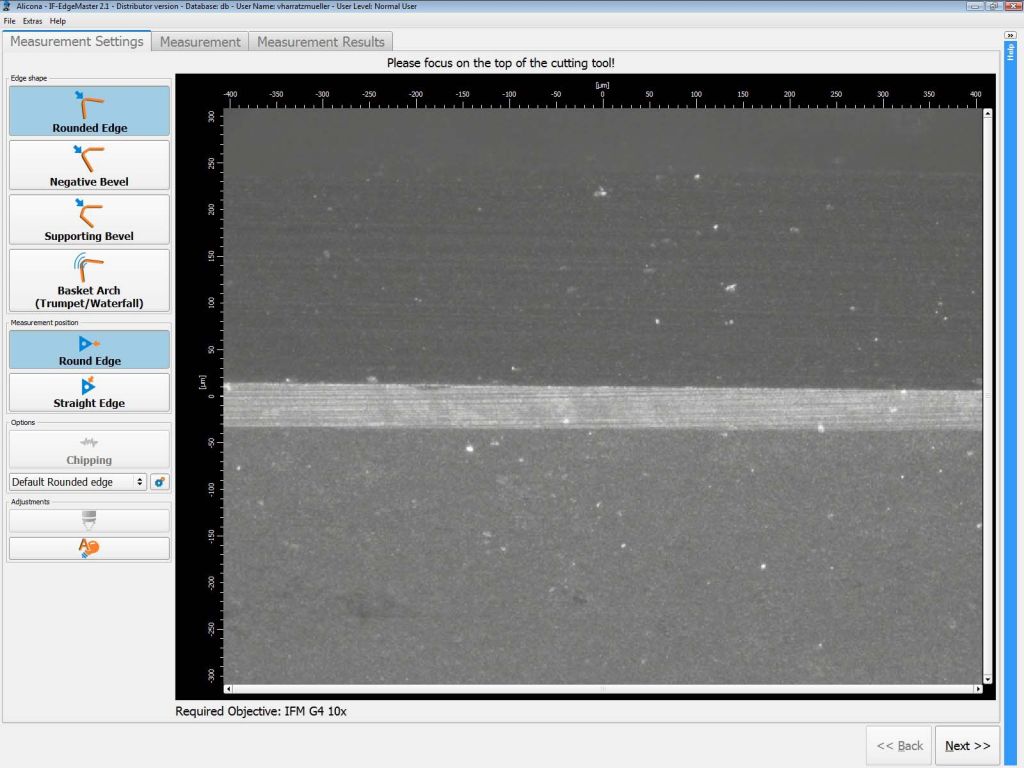Select Basket Arch (Trumpet/Waterfall) shape
The width and height of the screenshot is (1024, 768).
(x=89, y=280)
